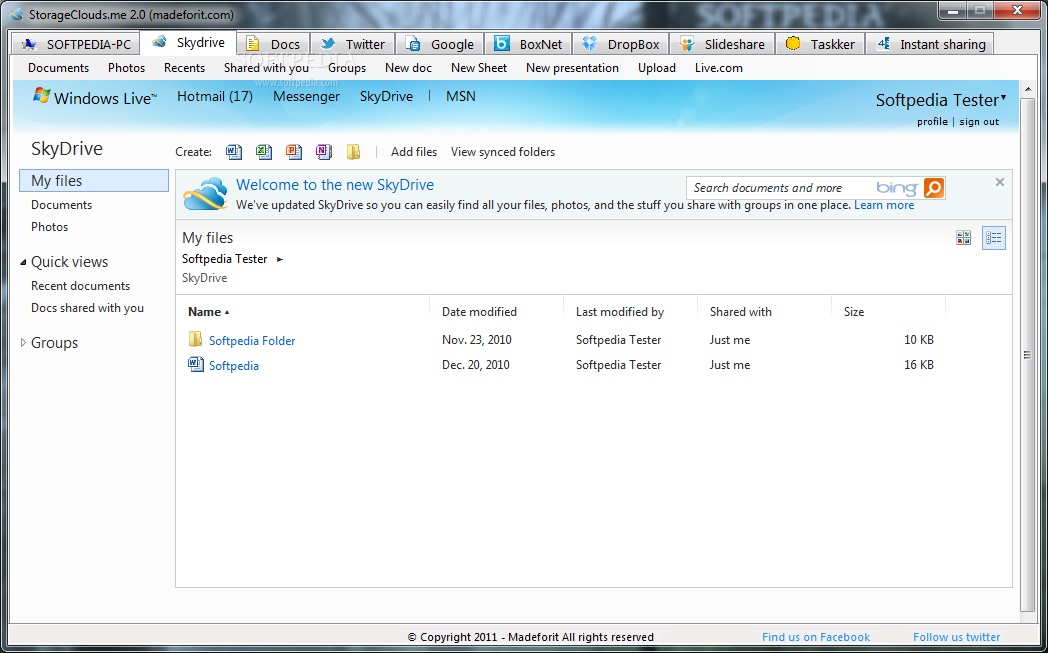
Task: Open Live.com from the toolbar
Action: [718, 68]
